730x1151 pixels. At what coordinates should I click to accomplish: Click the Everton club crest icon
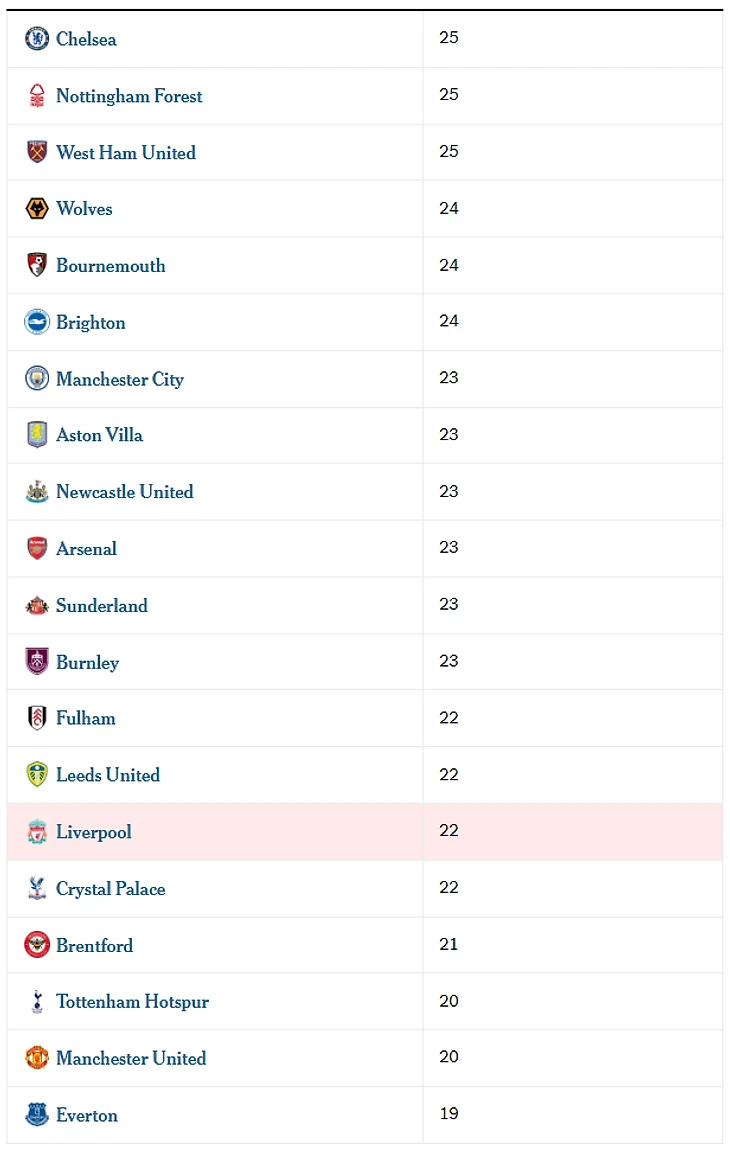click(x=37, y=1115)
